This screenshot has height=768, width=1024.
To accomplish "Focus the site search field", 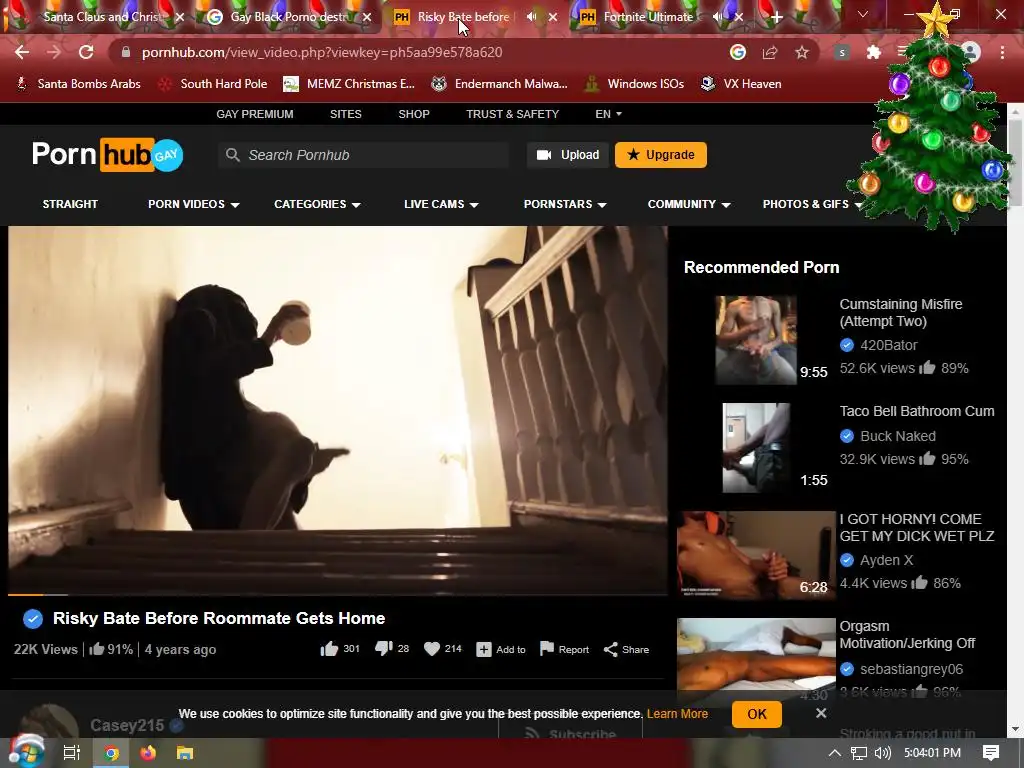I will tap(363, 155).
